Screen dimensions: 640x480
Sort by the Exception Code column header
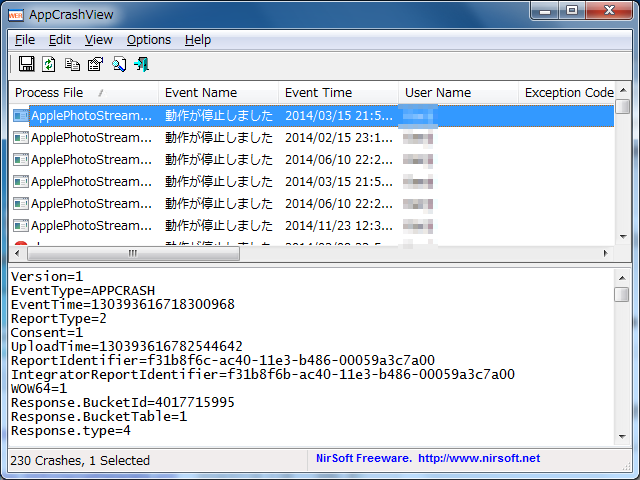[567, 93]
